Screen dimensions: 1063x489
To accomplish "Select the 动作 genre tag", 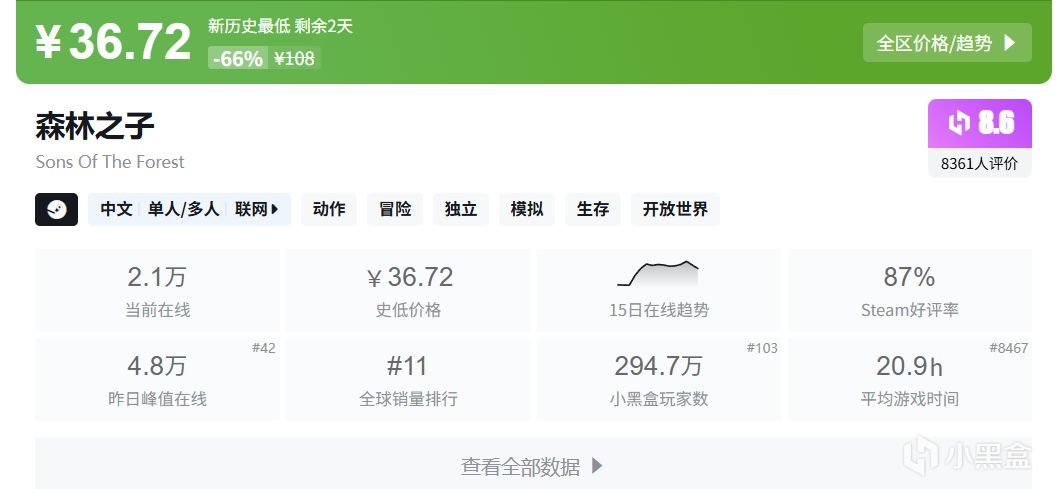I will tap(329, 210).
